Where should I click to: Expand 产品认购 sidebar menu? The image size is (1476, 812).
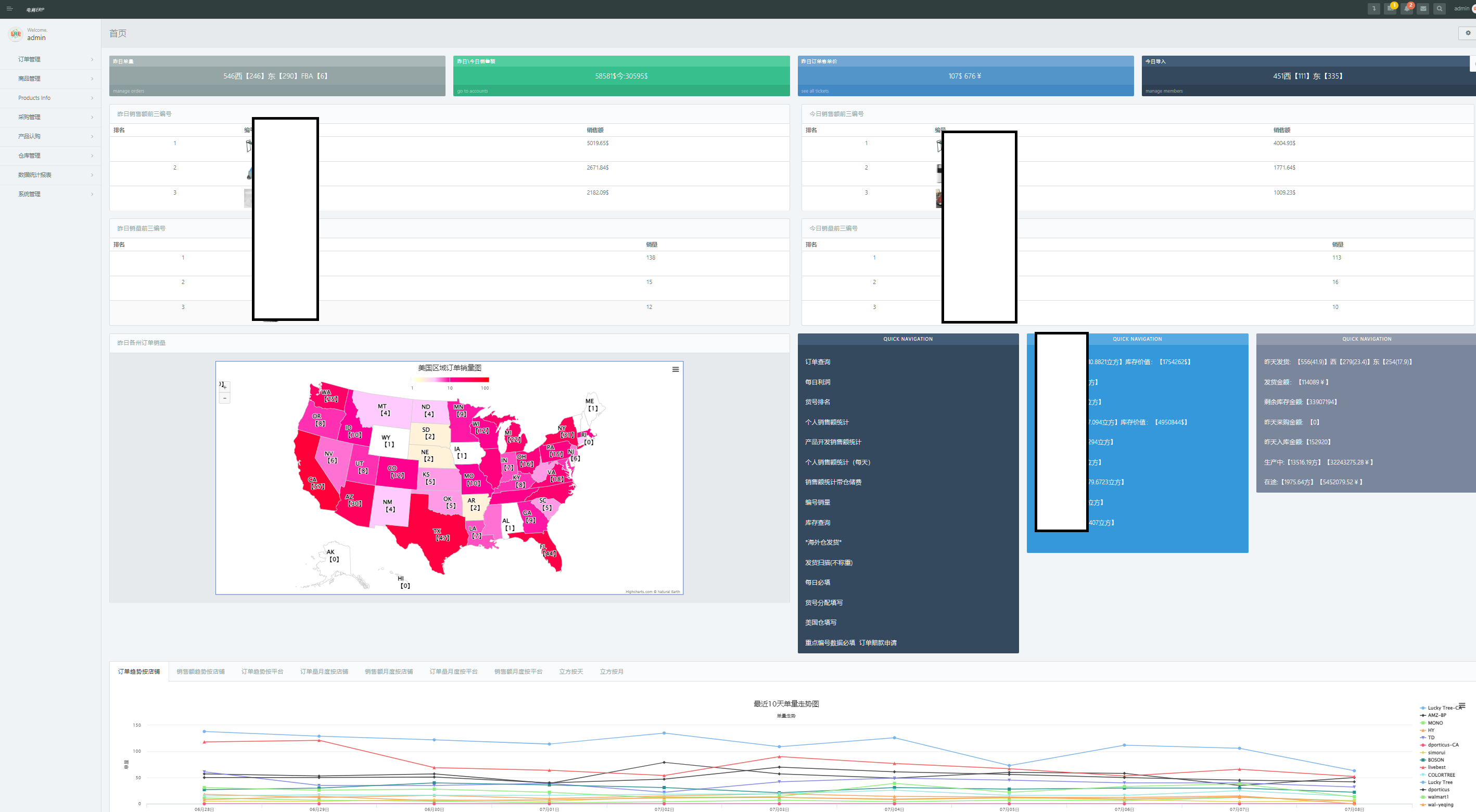pos(50,136)
